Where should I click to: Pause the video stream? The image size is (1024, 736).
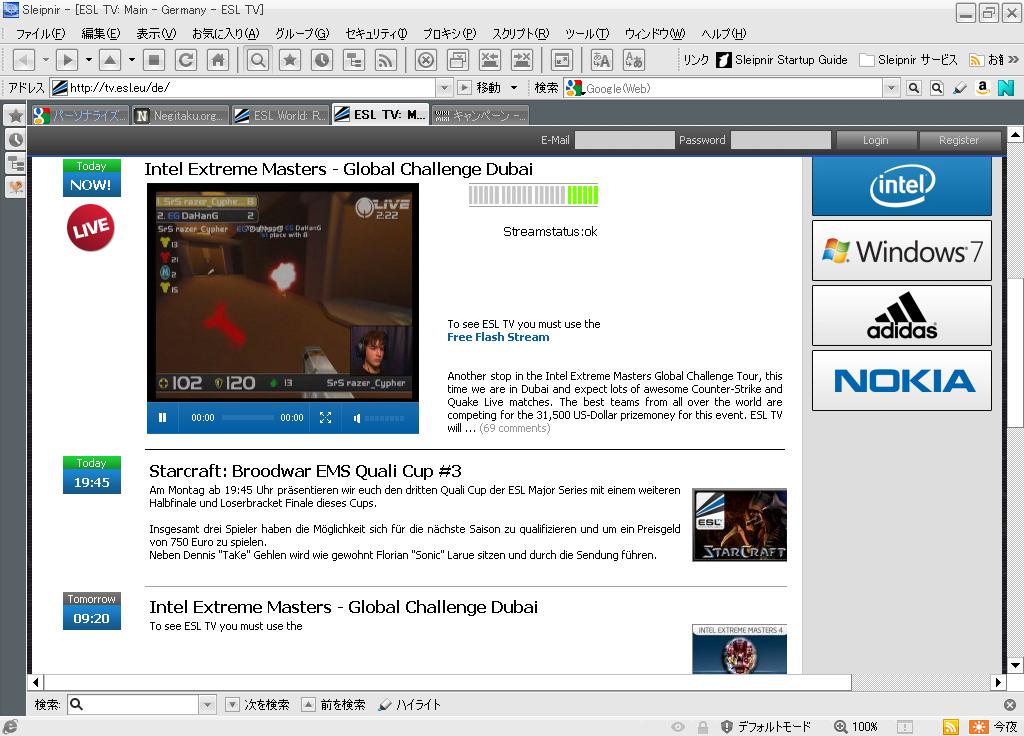click(x=163, y=417)
